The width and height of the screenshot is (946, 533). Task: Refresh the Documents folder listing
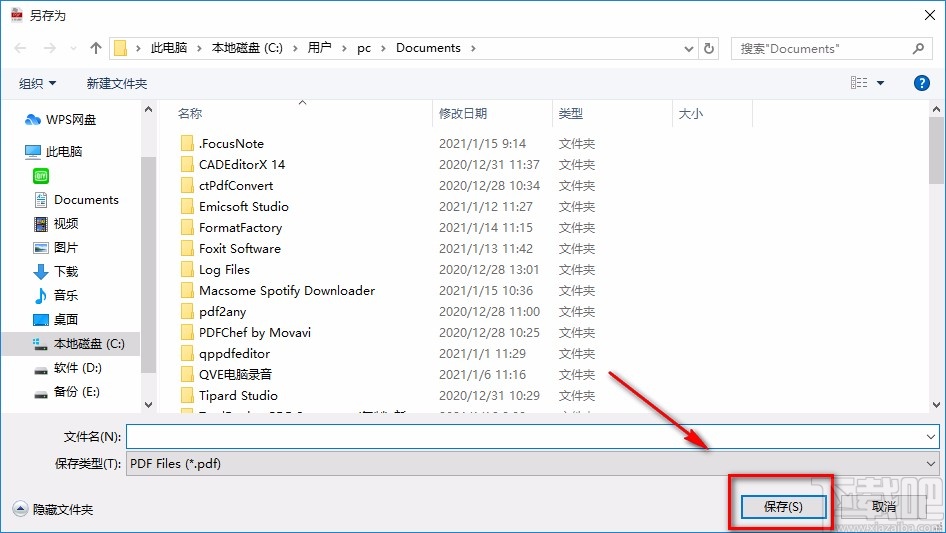[x=710, y=48]
